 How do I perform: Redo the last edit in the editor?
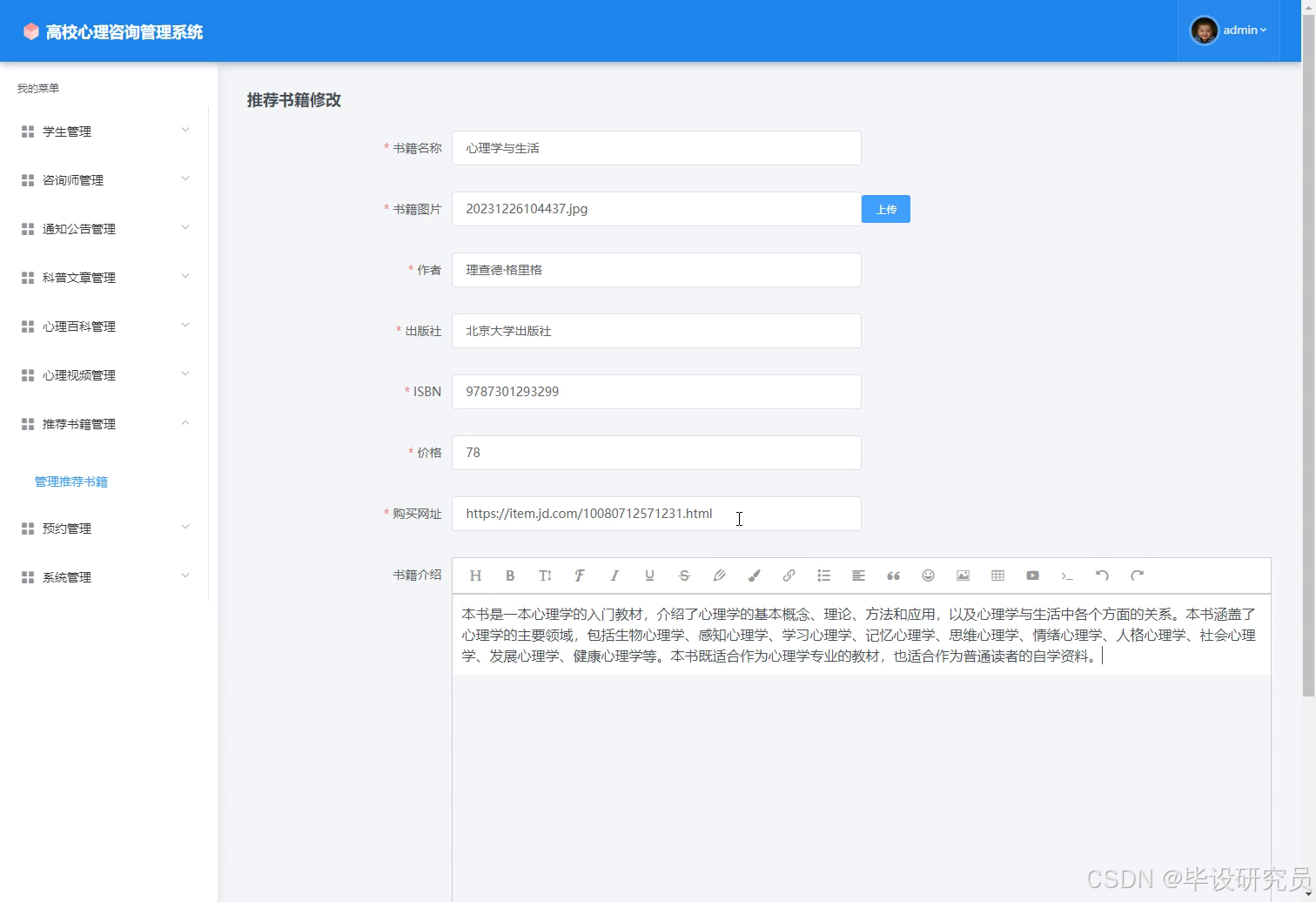[1137, 576]
